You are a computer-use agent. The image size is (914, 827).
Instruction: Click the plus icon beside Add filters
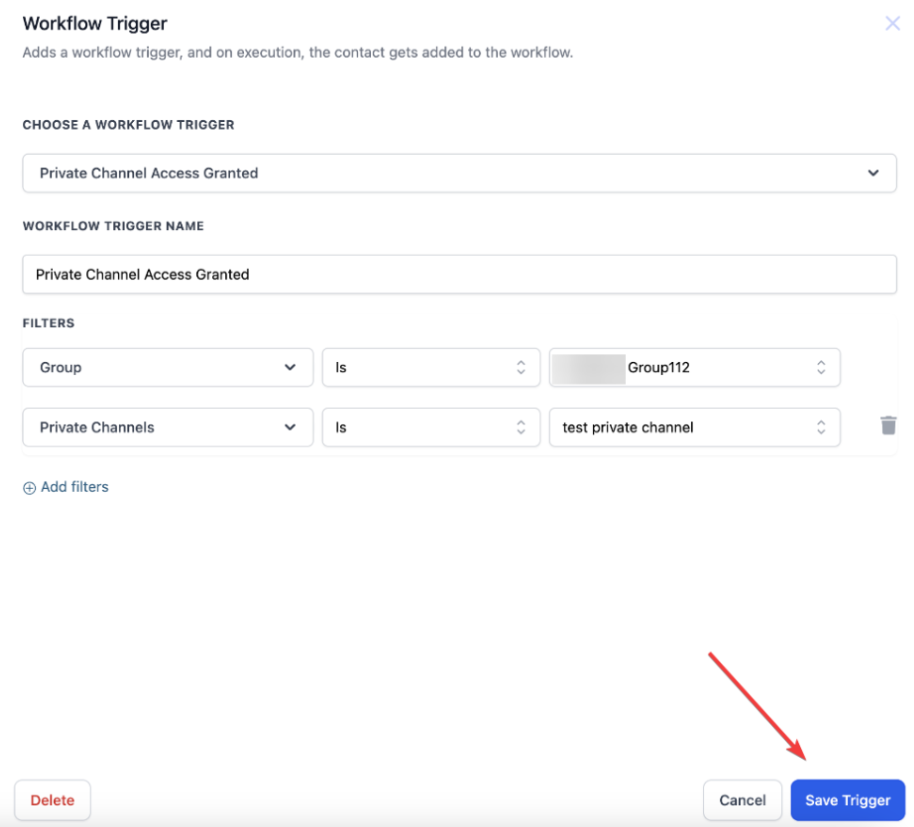coord(29,488)
